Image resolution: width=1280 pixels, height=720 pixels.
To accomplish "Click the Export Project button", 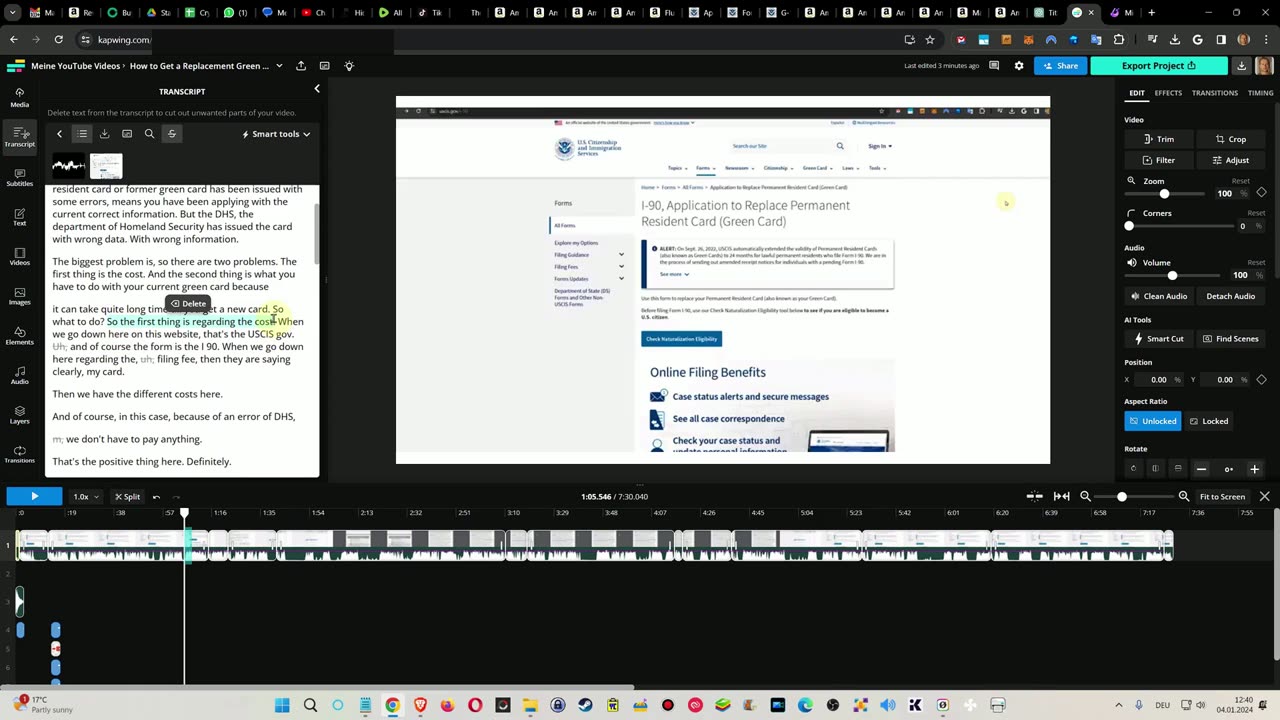I will [x=1159, y=66].
